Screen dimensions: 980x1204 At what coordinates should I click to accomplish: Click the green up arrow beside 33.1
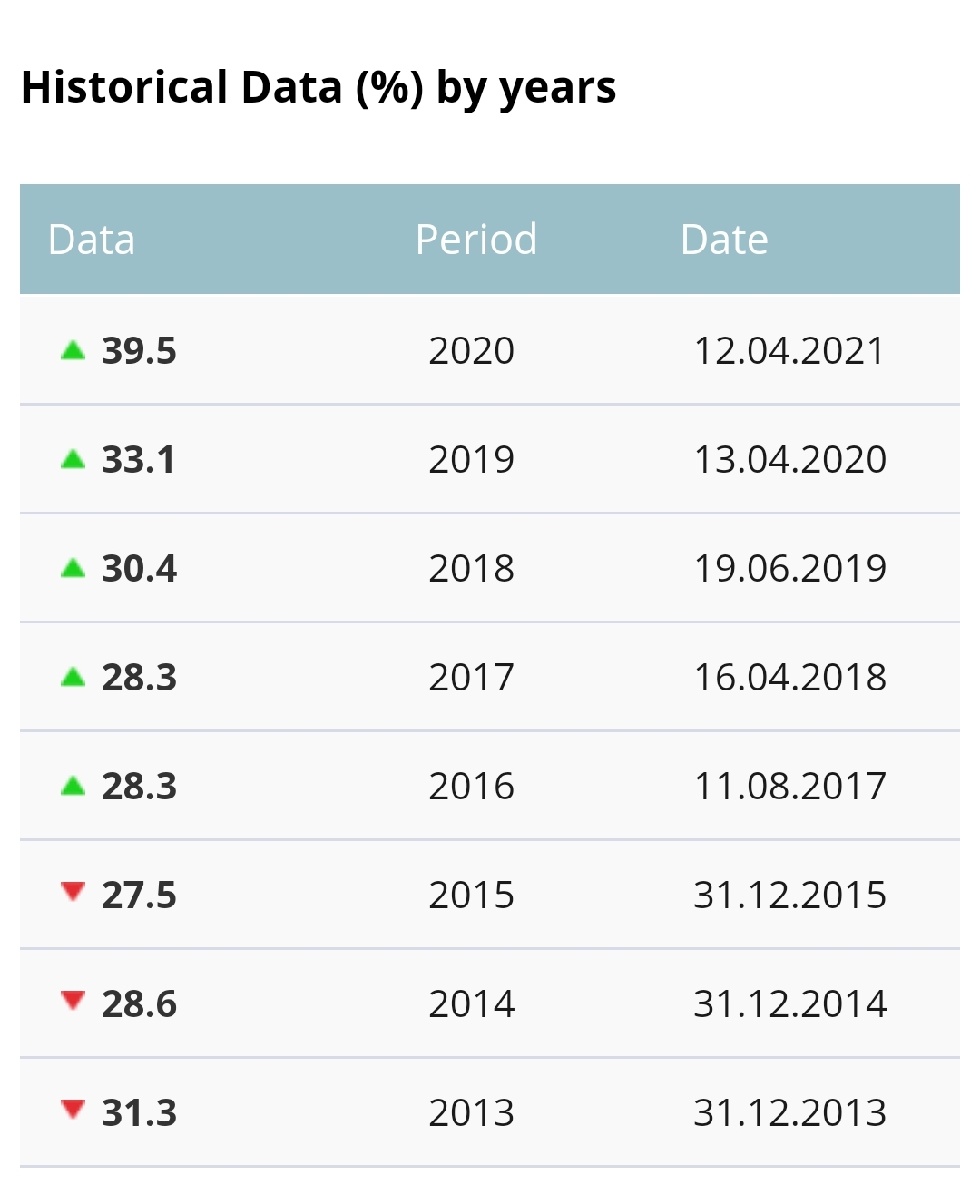pyautogui.click(x=73, y=459)
